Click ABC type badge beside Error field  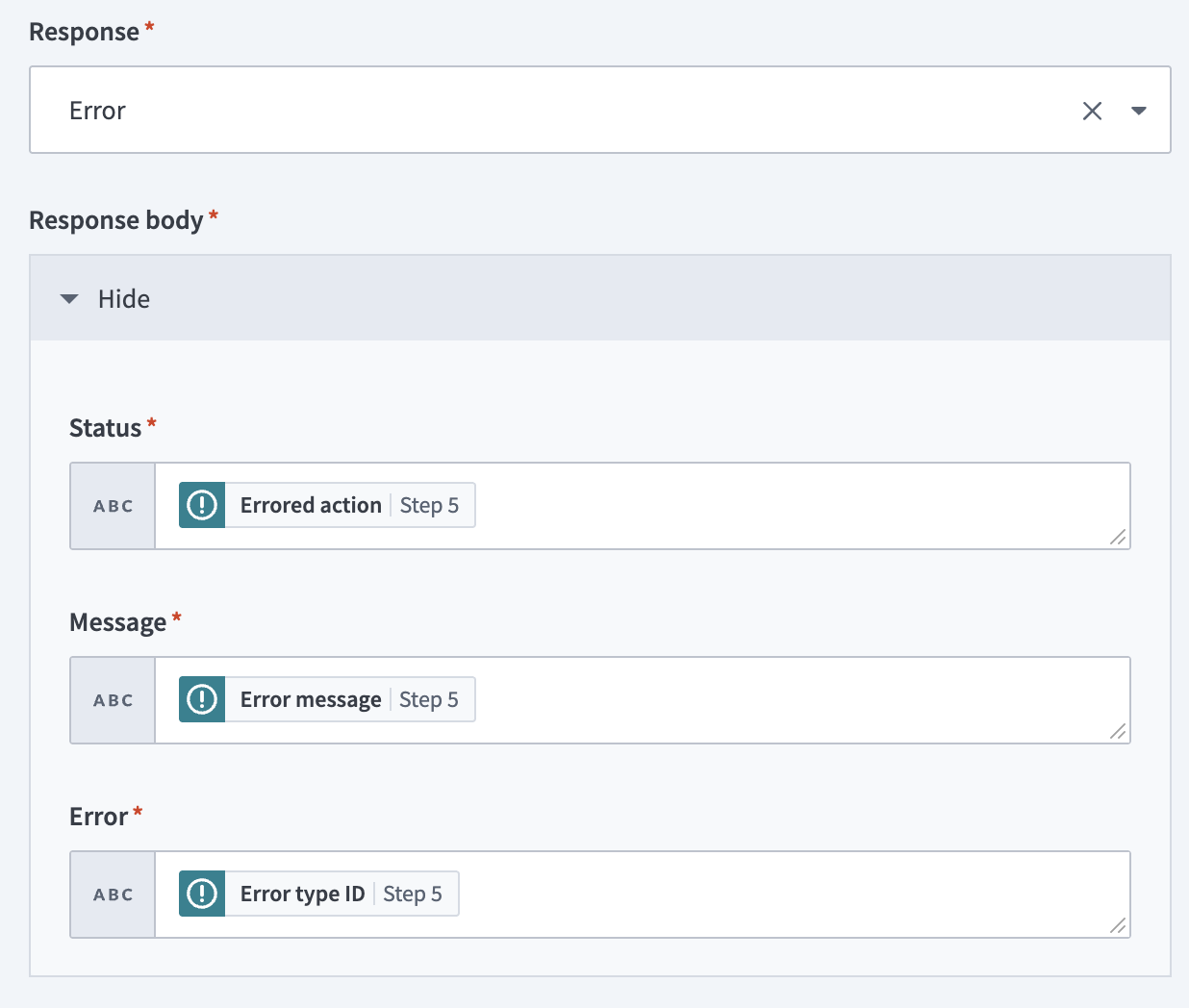coord(114,895)
